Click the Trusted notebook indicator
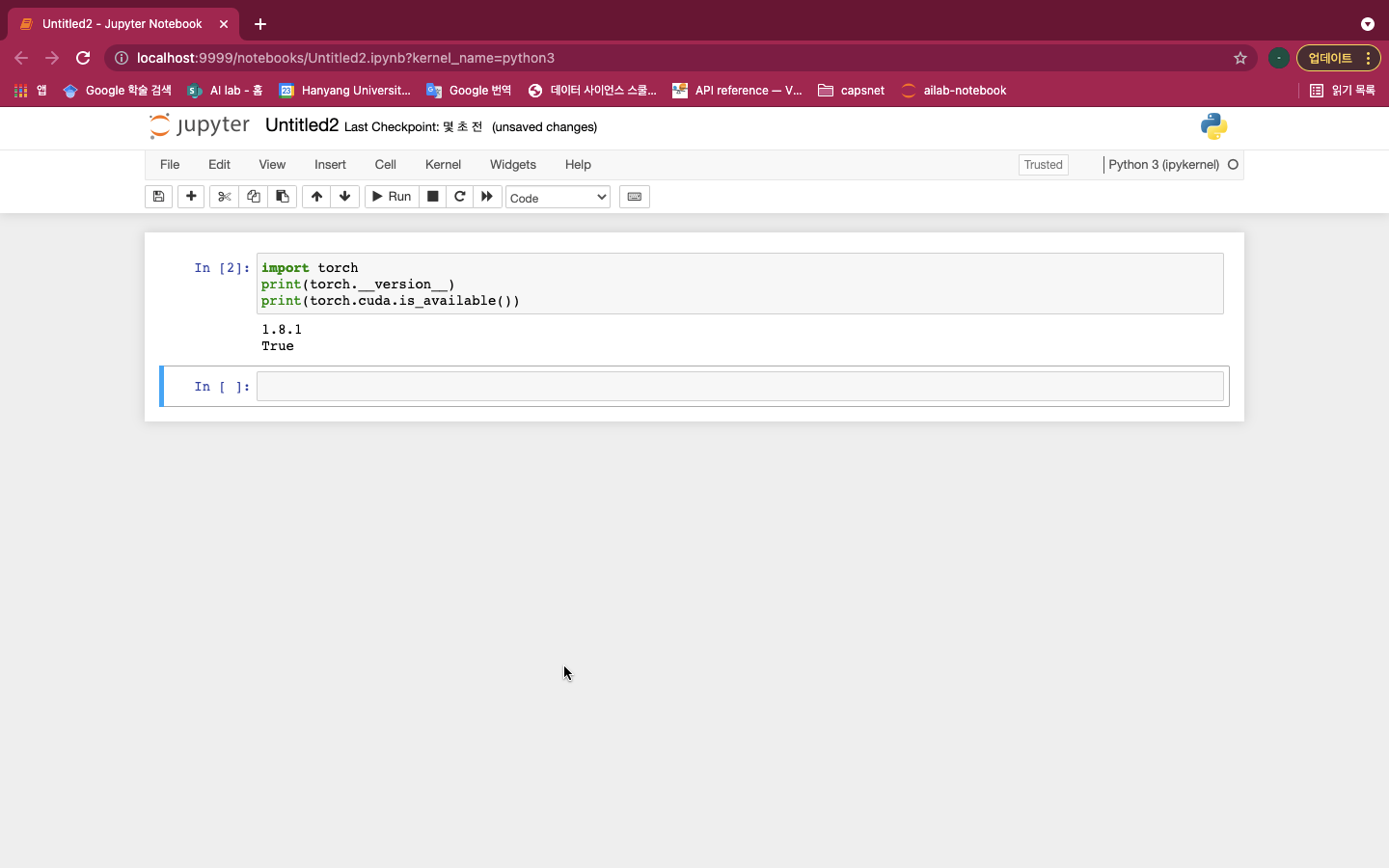 (x=1044, y=165)
